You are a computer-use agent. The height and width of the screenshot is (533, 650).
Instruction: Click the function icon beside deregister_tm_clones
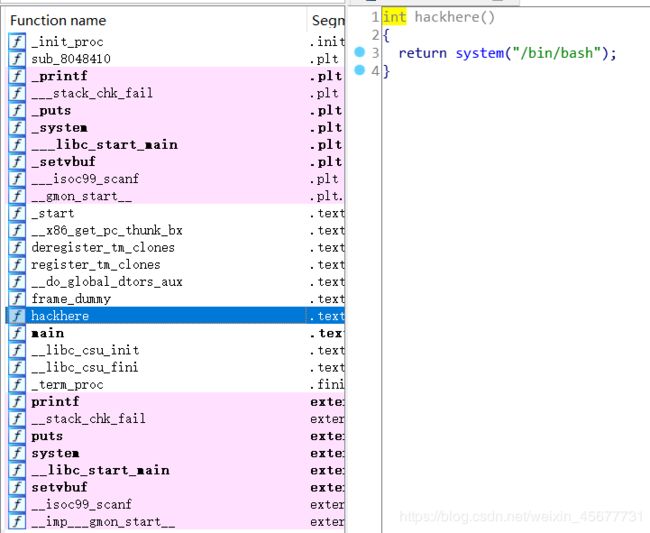[17, 247]
